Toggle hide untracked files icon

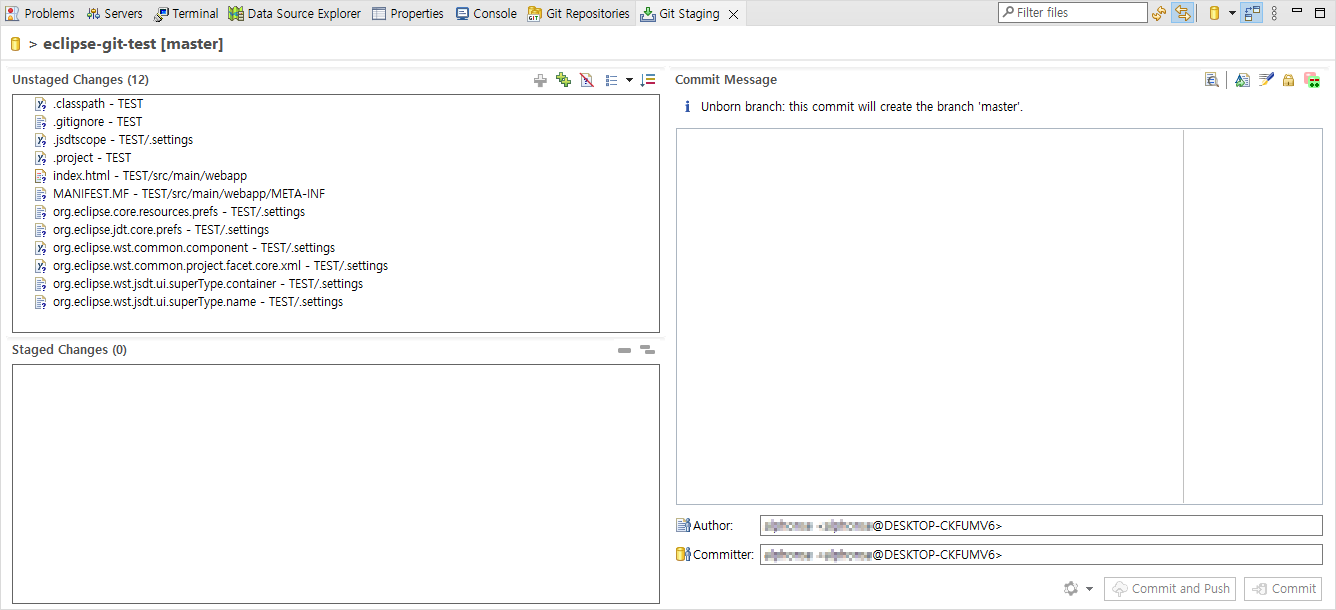[587, 80]
